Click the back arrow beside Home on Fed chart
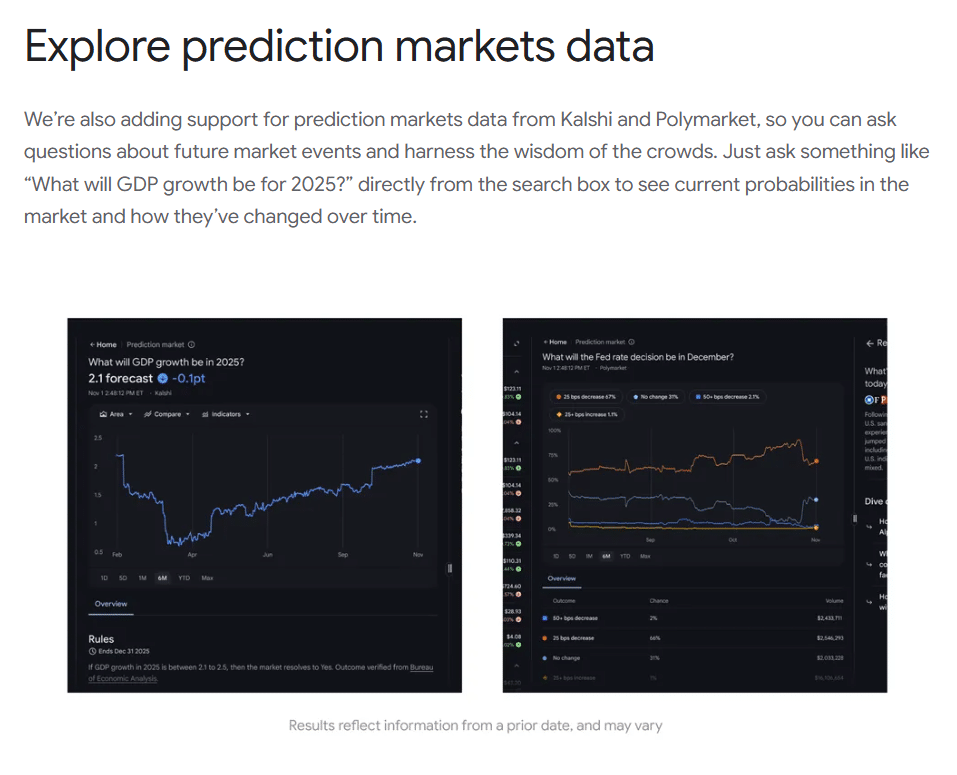957x775 pixels. (x=546, y=342)
